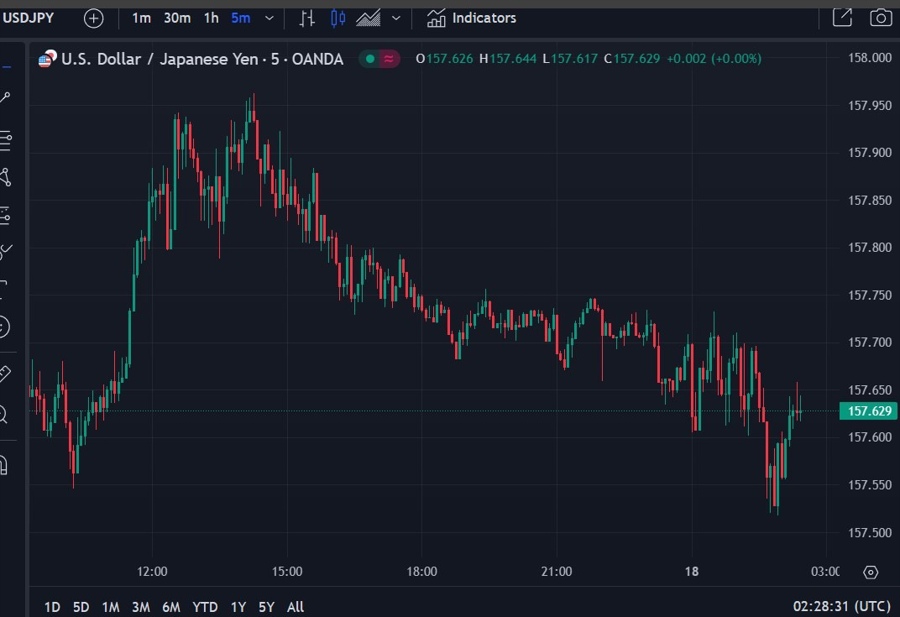Click the 157.850 price scale label
The width and height of the screenshot is (900, 617).
pos(870,200)
